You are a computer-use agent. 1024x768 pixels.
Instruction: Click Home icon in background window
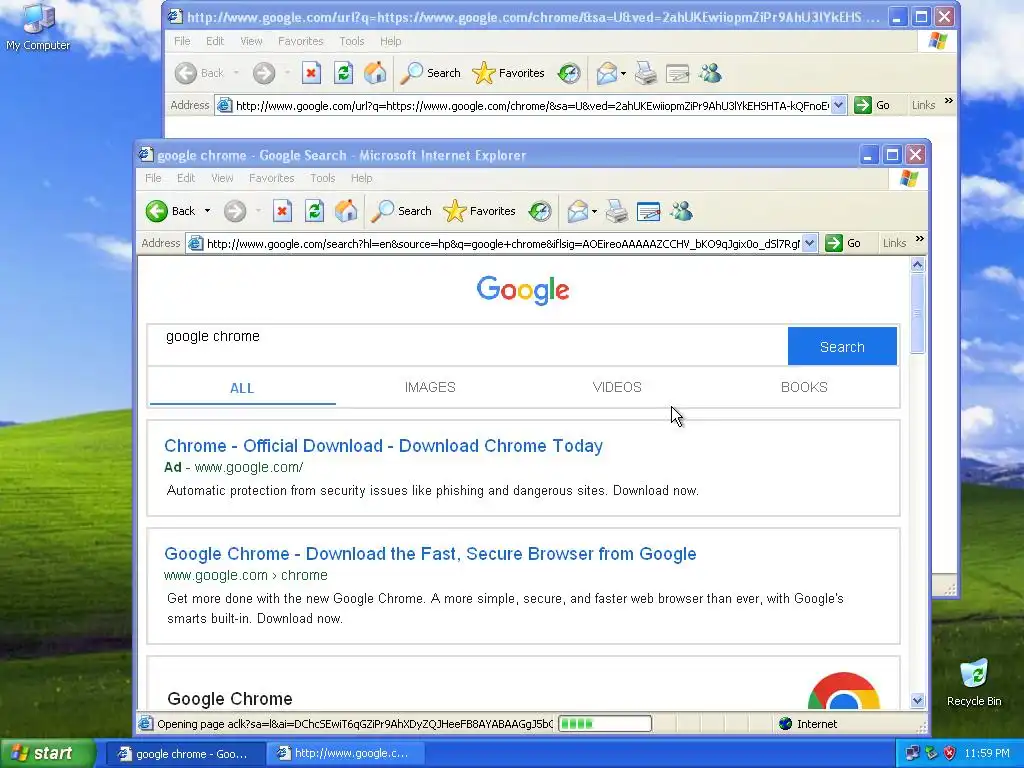(x=376, y=73)
